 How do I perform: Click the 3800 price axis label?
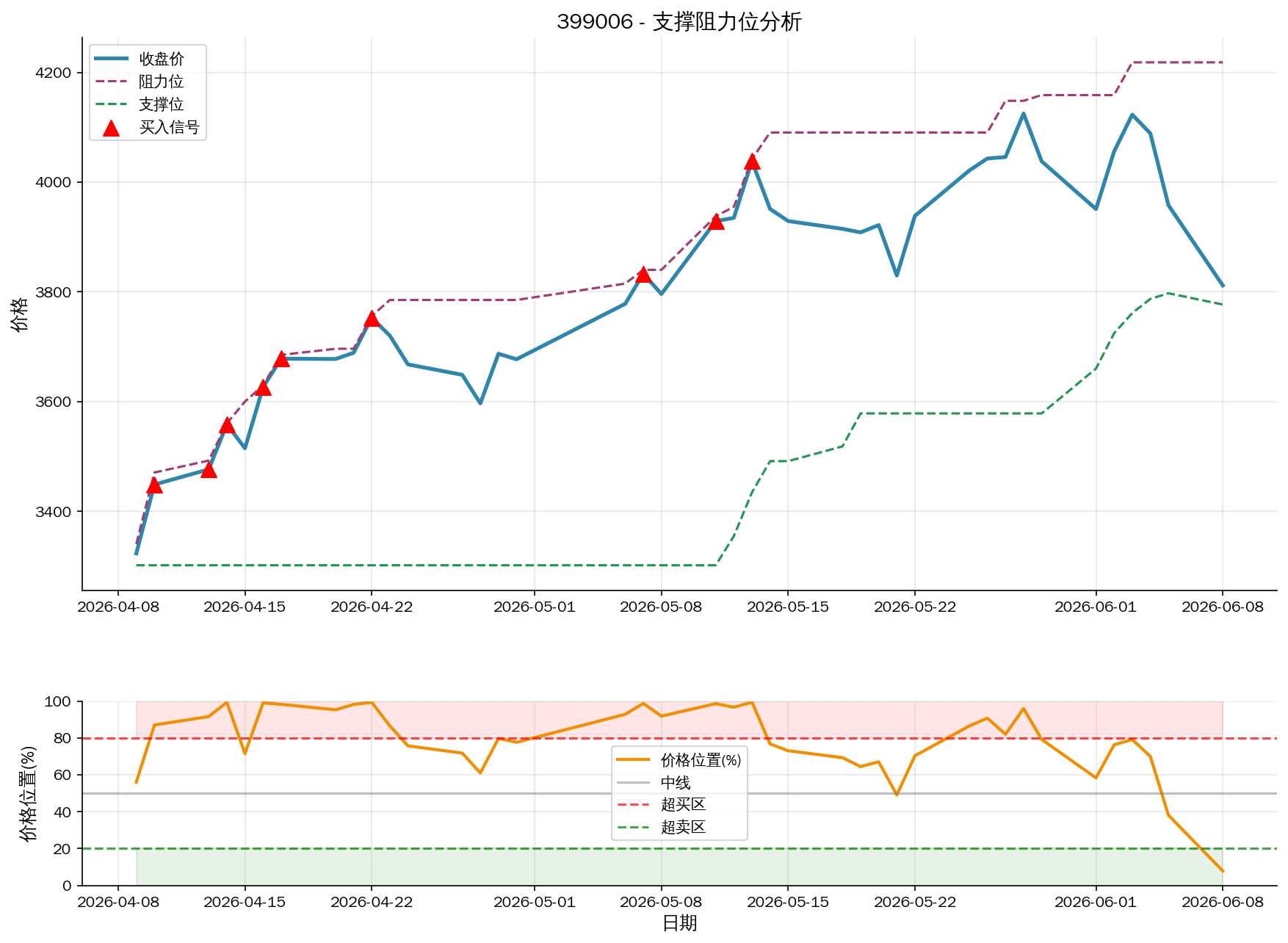pos(54,292)
